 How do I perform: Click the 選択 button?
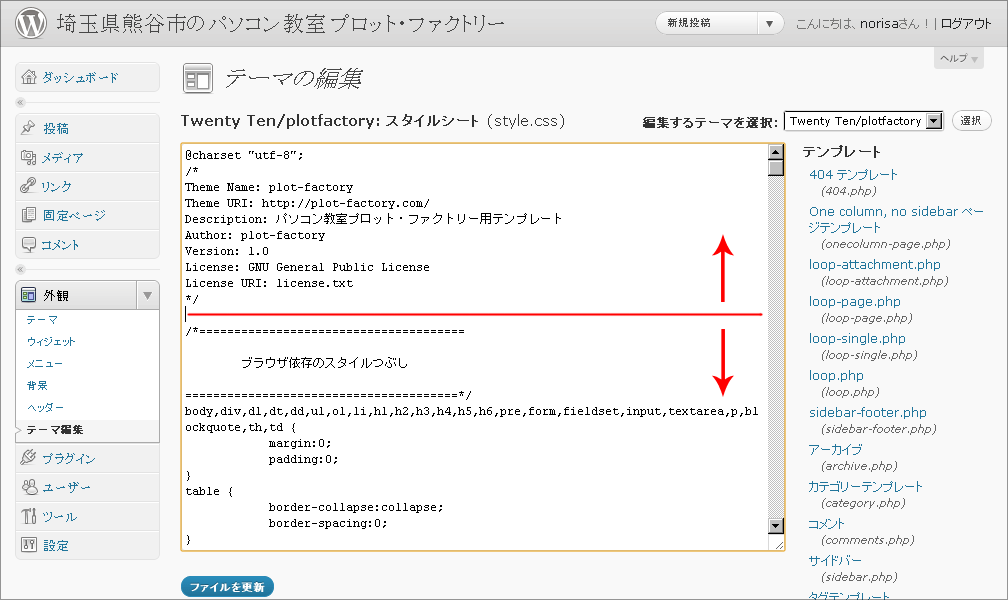tap(971, 121)
